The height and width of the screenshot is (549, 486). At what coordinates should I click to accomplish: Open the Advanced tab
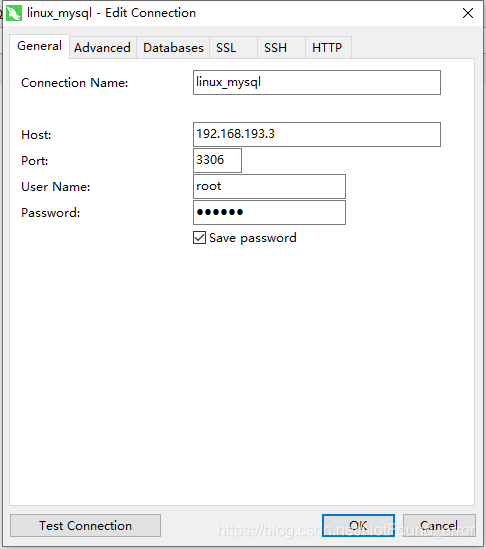click(102, 48)
